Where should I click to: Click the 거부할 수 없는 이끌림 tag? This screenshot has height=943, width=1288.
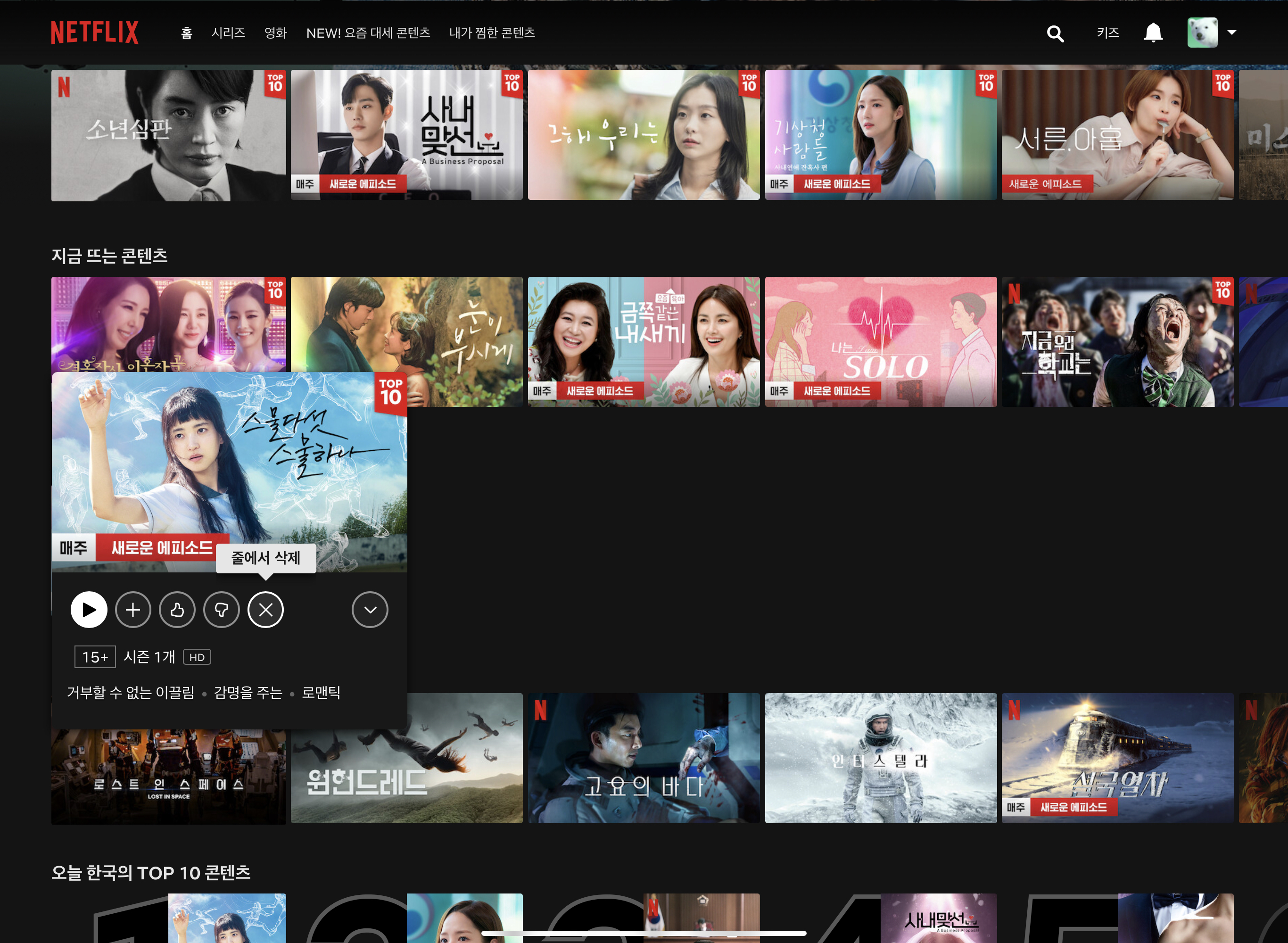tap(131, 693)
